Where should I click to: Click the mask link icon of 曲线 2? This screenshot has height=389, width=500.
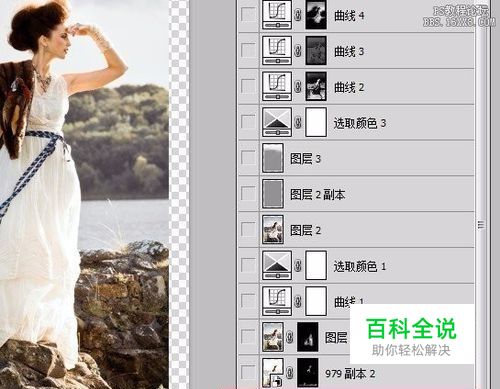pyautogui.click(x=298, y=87)
